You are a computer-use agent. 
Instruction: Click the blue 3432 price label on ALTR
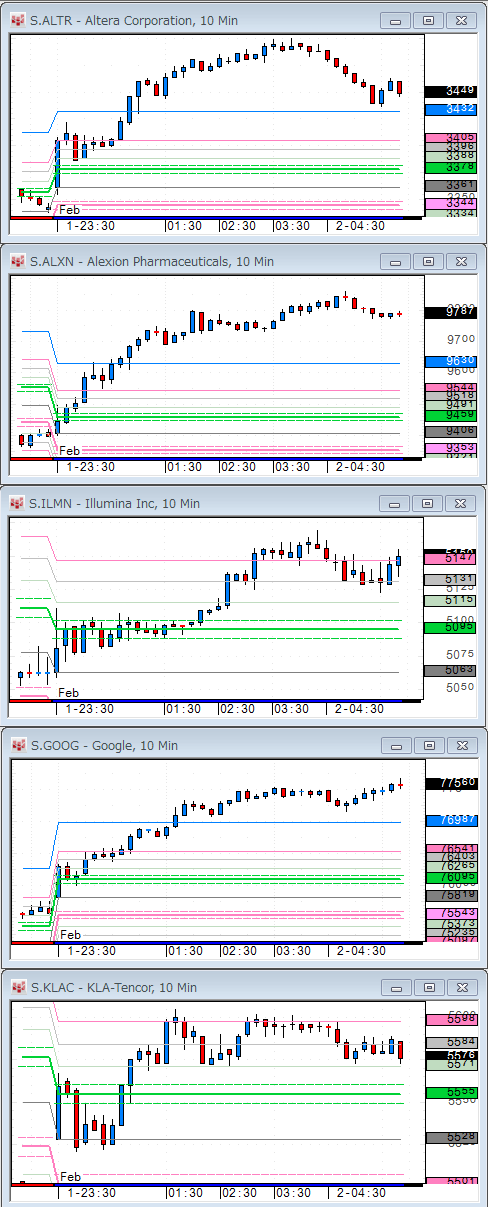pos(451,108)
